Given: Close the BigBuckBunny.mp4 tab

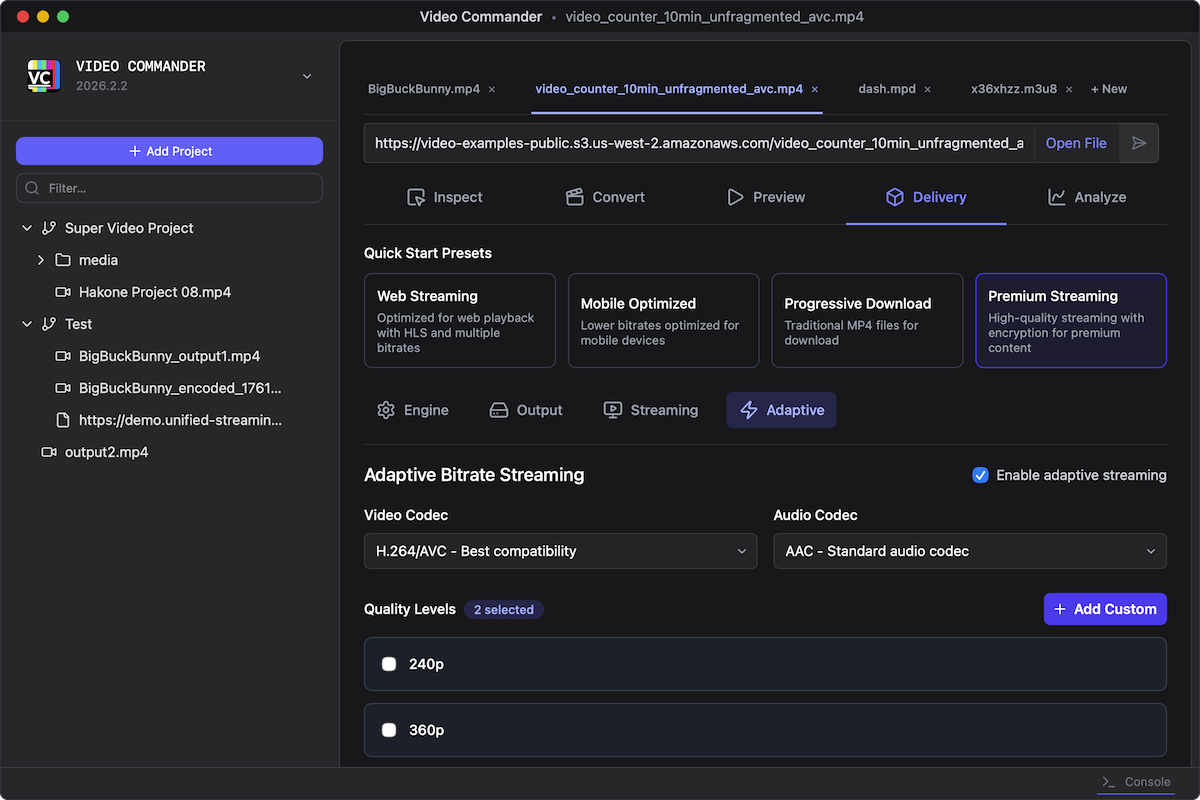Looking at the screenshot, I should click(492, 89).
